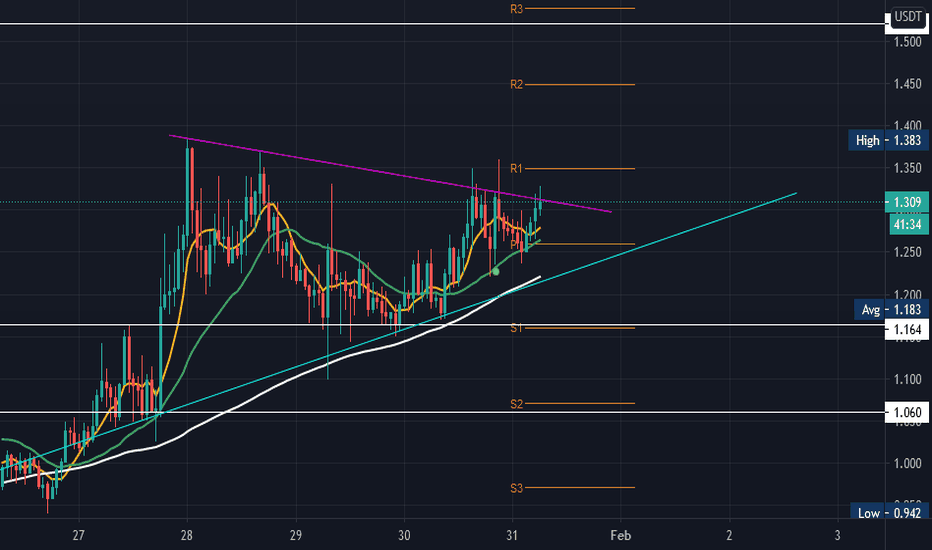Click the R2 pivot level label
The width and height of the screenshot is (932, 550).
516,84
